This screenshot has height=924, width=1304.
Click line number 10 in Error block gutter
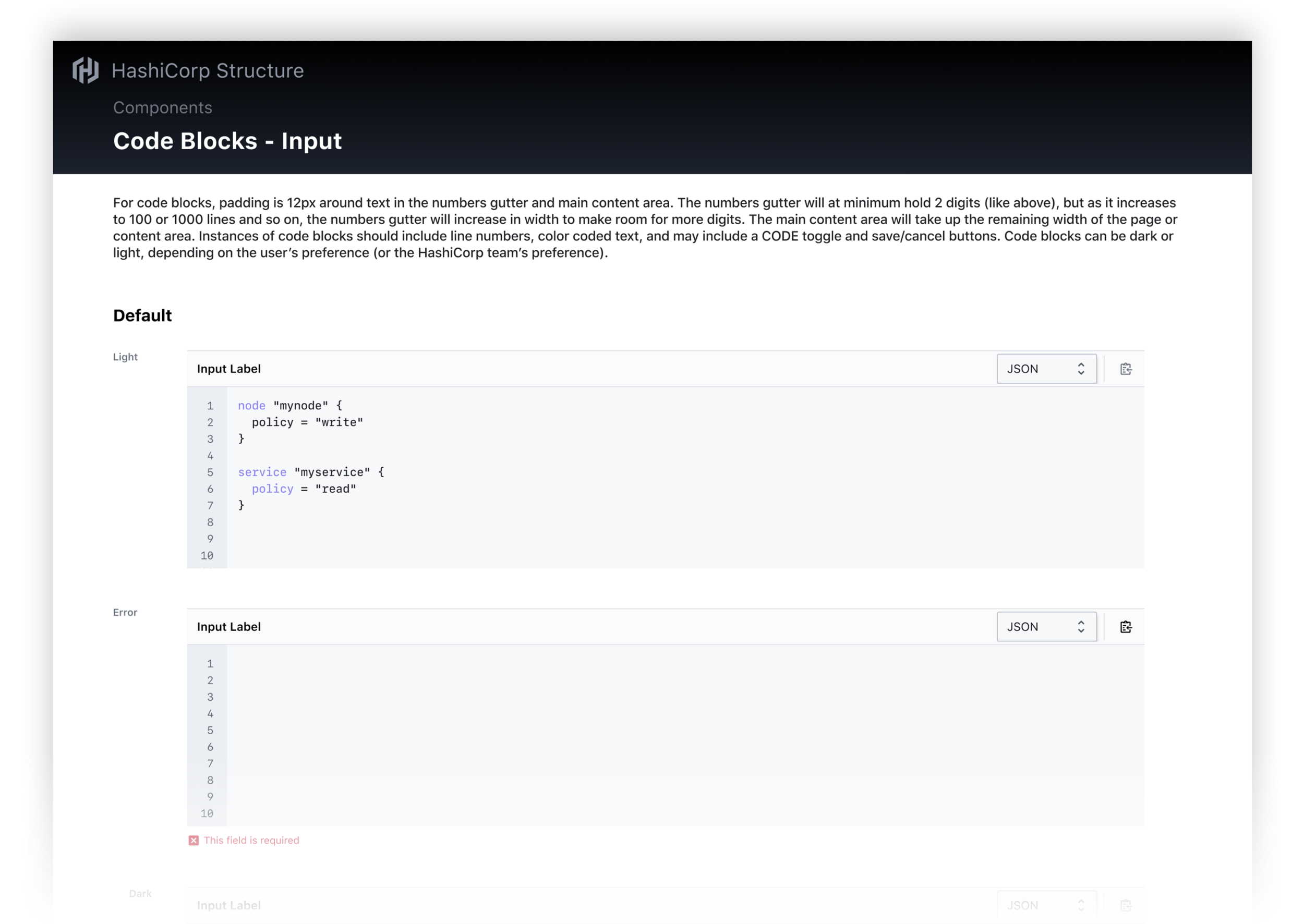pyautogui.click(x=207, y=813)
